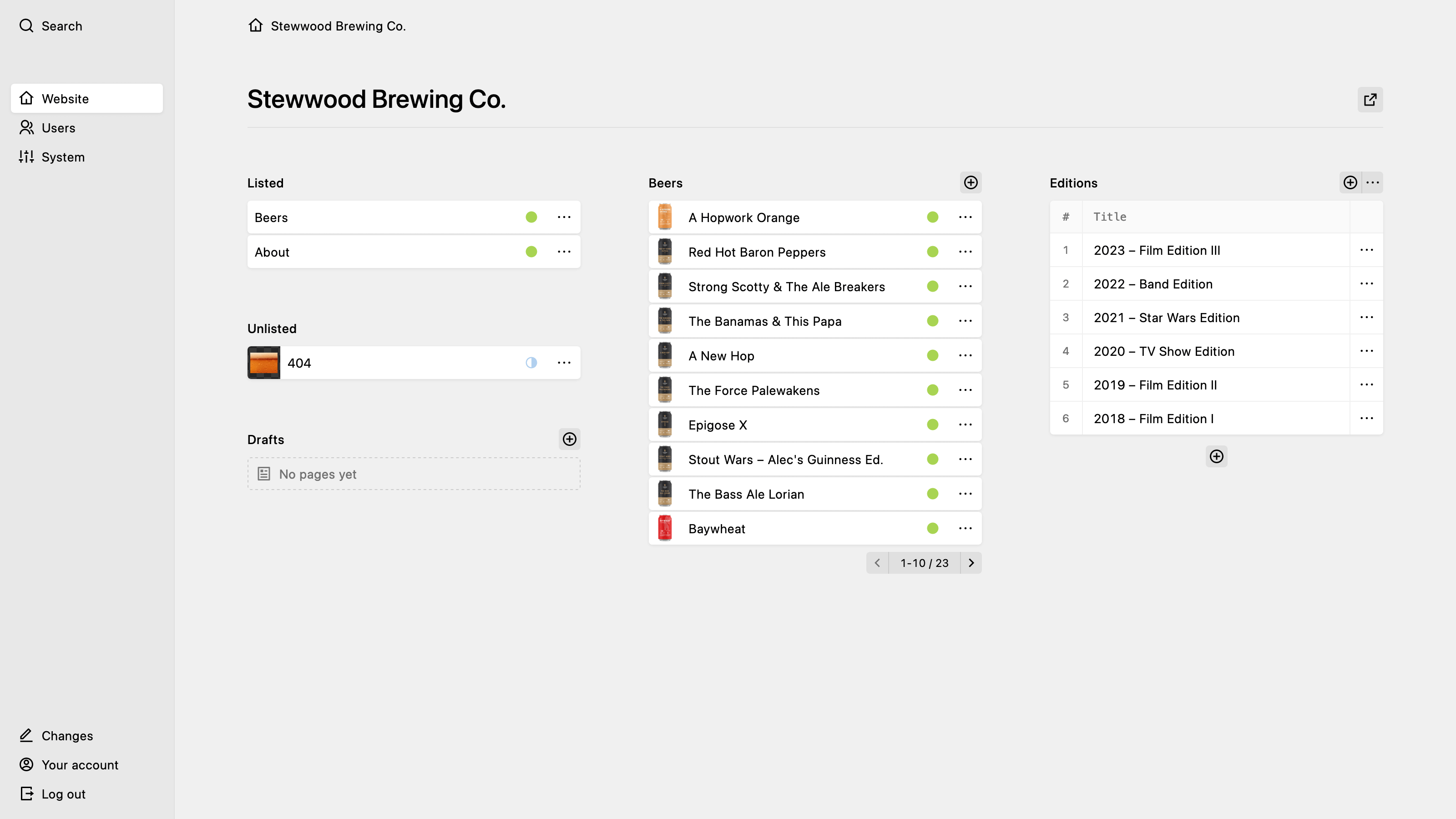The width and height of the screenshot is (1456, 819).
Task: Open options for The Force Palewakens
Action: coord(966,390)
